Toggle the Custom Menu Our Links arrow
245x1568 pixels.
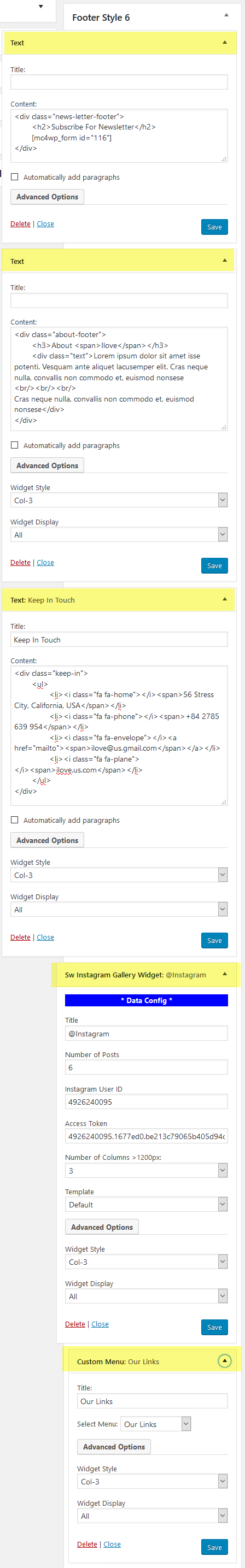224,1360
